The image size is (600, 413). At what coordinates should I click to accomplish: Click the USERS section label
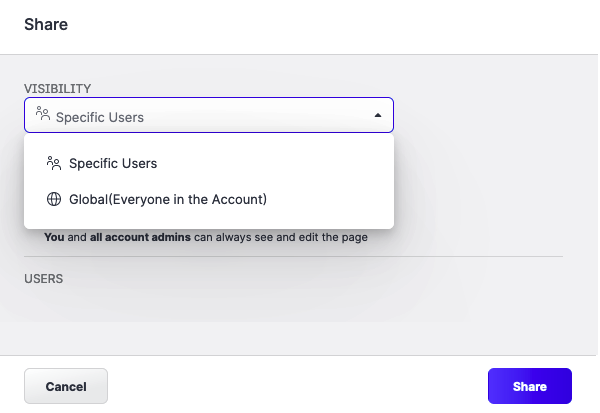[x=44, y=279]
